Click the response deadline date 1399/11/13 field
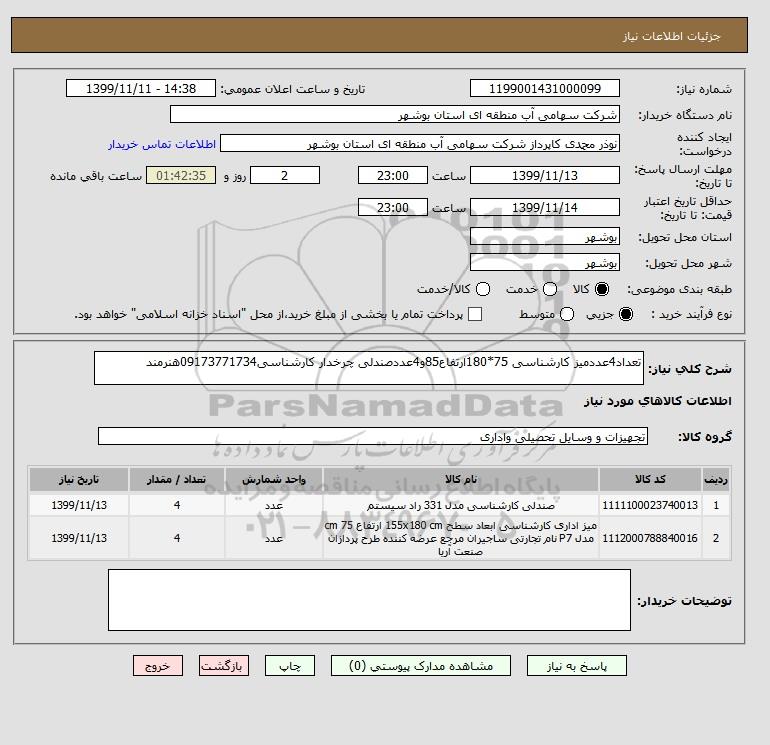Viewport: 770px width, 745px height. (545, 175)
